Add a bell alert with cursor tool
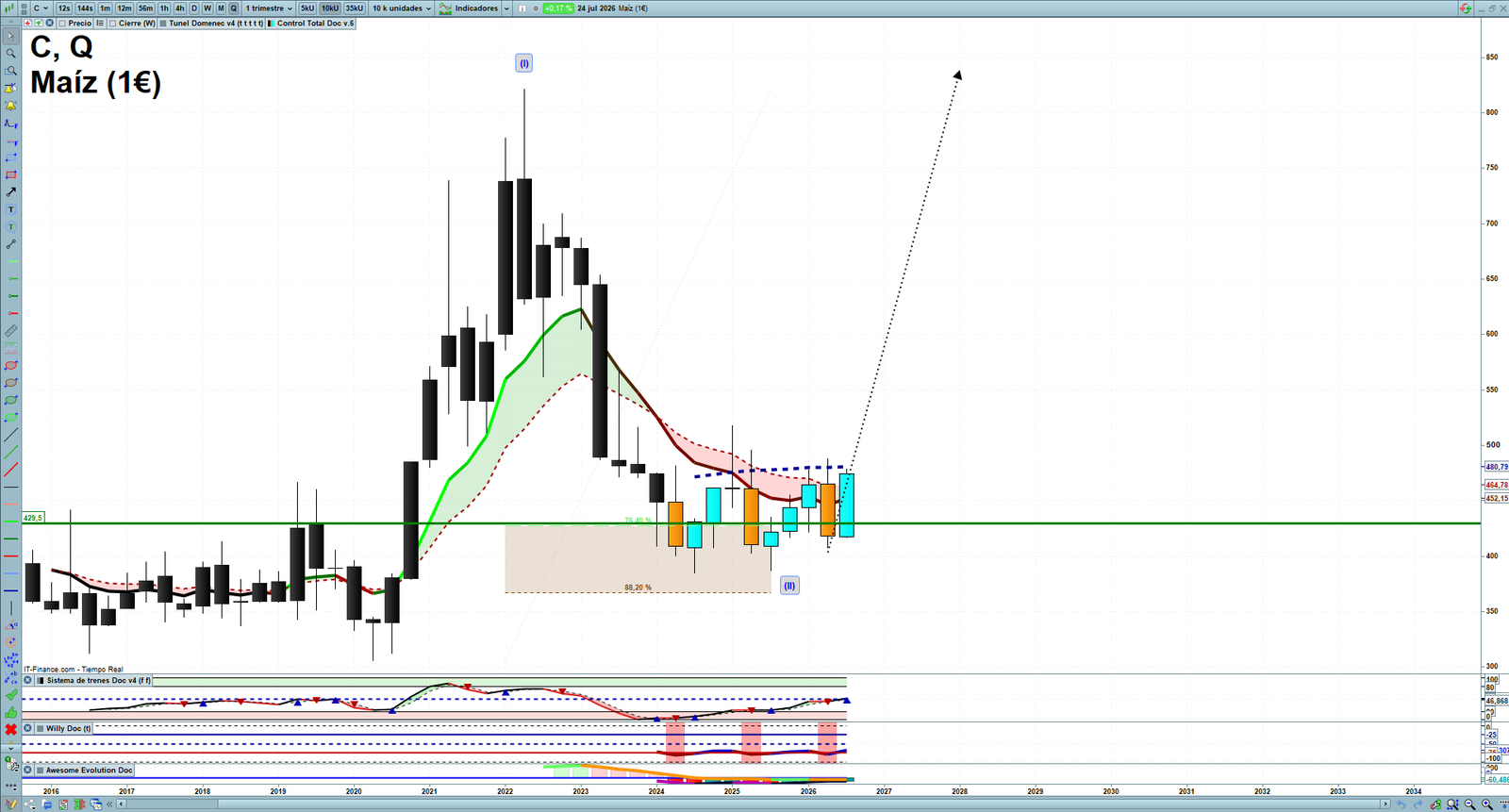Screen dimensions: 1509x812 [10, 89]
